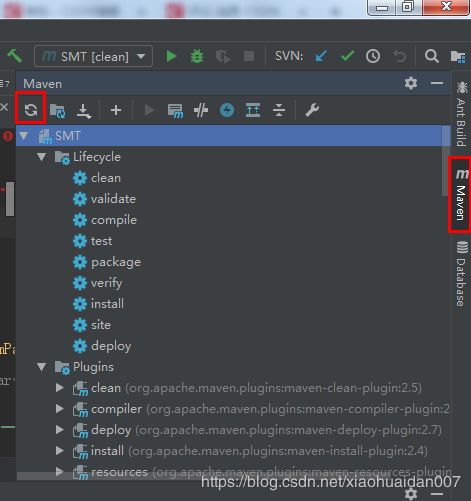Download sources and documentation icon
The height and width of the screenshot is (501, 471).
point(84,111)
